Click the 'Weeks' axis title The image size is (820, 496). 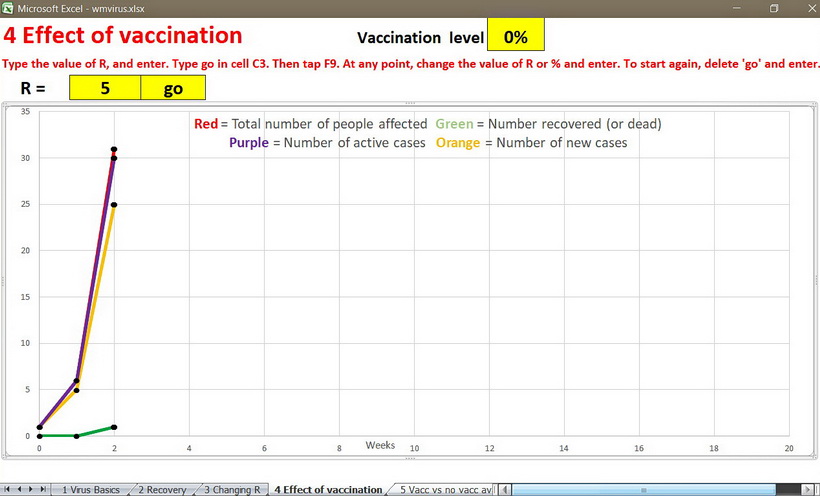pos(380,444)
